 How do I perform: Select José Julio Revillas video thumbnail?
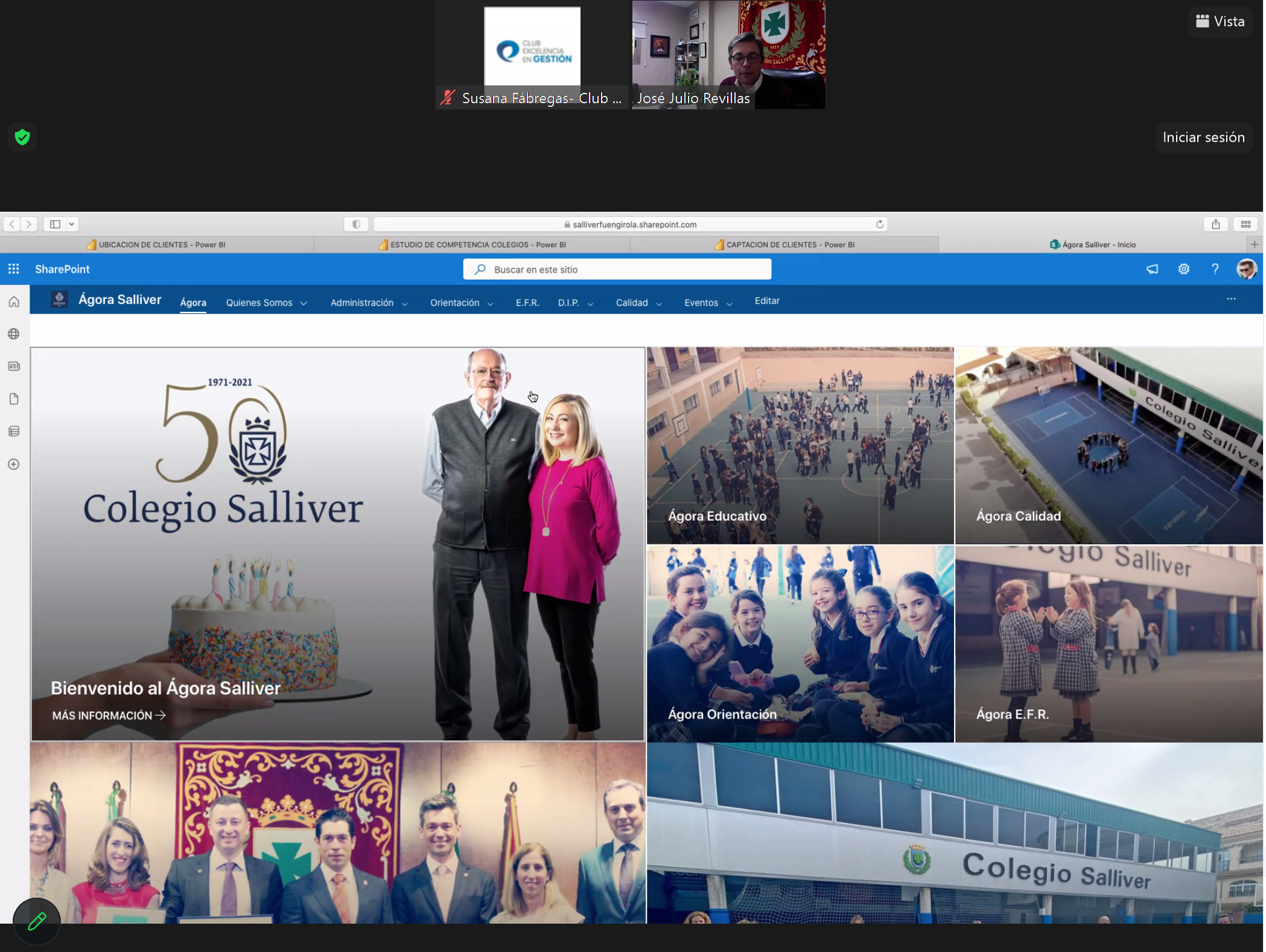pos(729,54)
